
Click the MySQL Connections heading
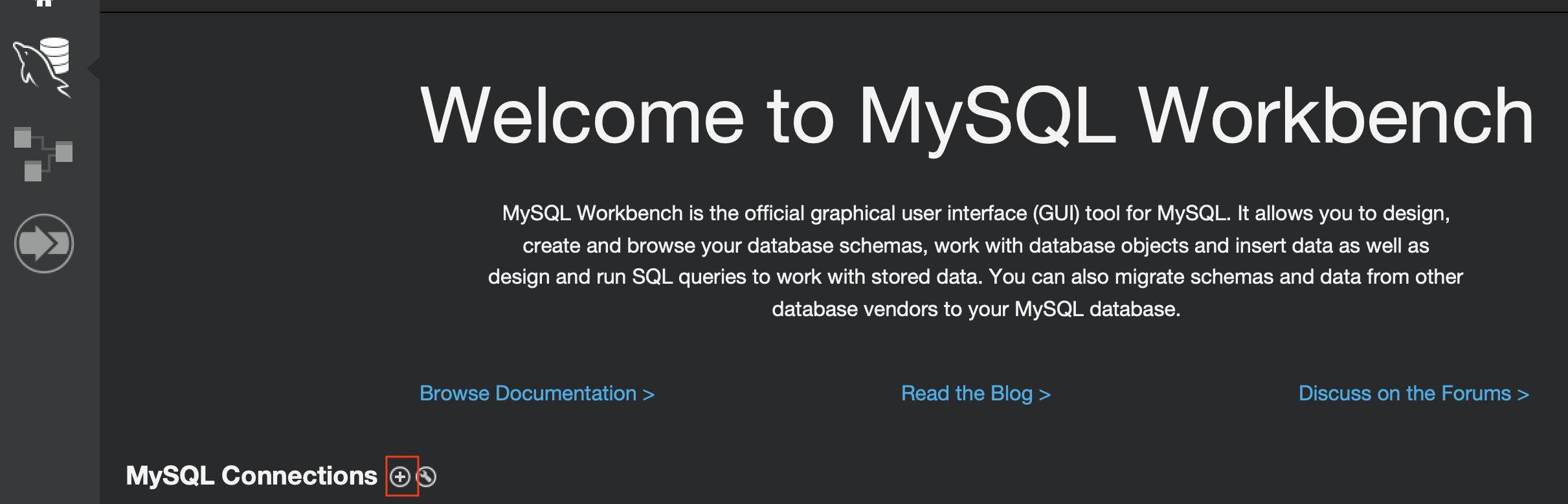[x=251, y=475]
